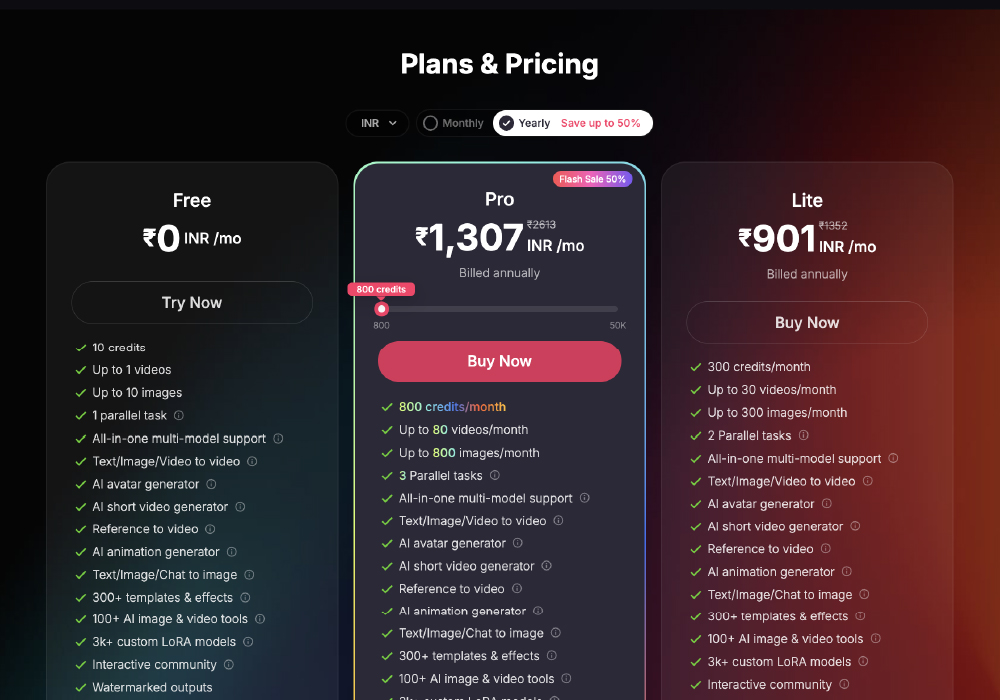This screenshot has width=1000, height=700.
Task: Click info icon beside Free Interactive community
Action: (x=228, y=664)
